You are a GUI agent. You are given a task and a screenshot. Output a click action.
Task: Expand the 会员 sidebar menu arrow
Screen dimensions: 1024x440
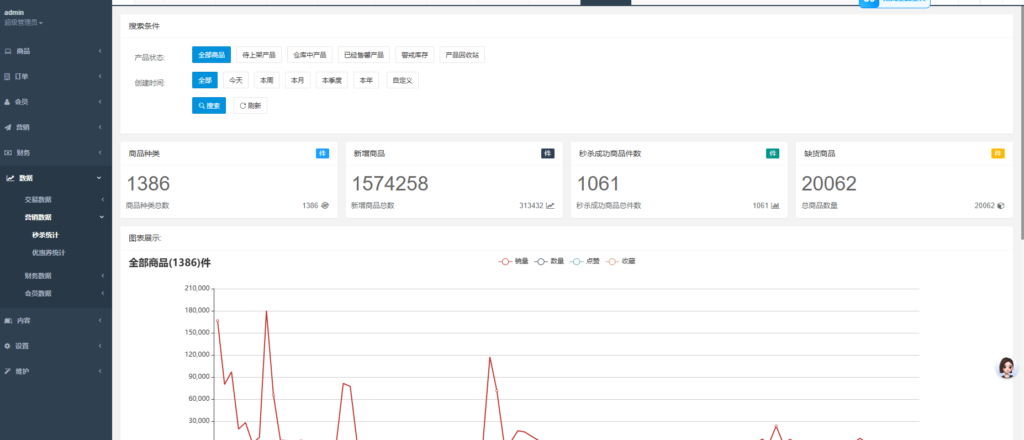click(100, 102)
